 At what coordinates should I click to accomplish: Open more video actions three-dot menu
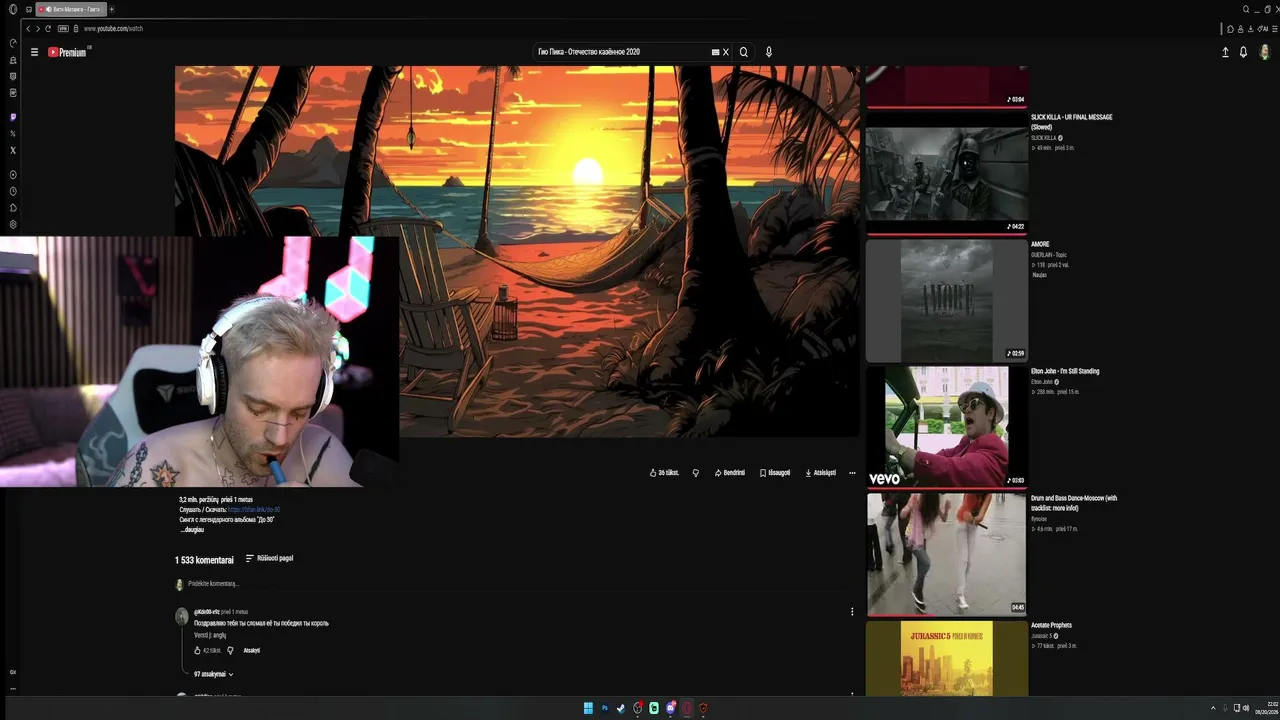[x=852, y=473]
